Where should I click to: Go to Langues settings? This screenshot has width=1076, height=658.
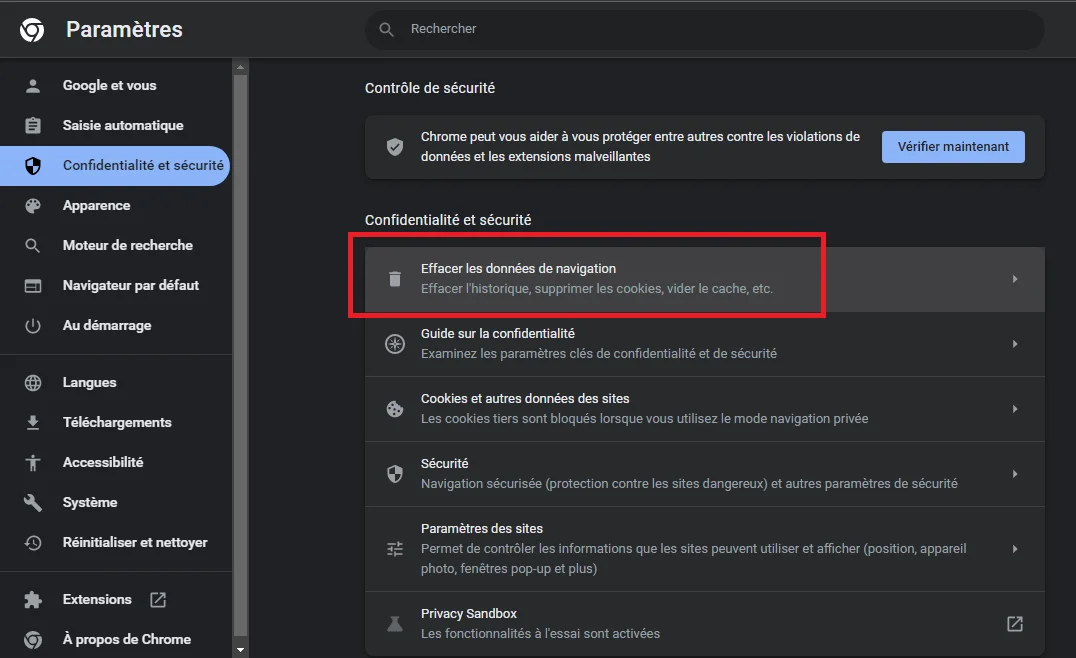tap(89, 383)
